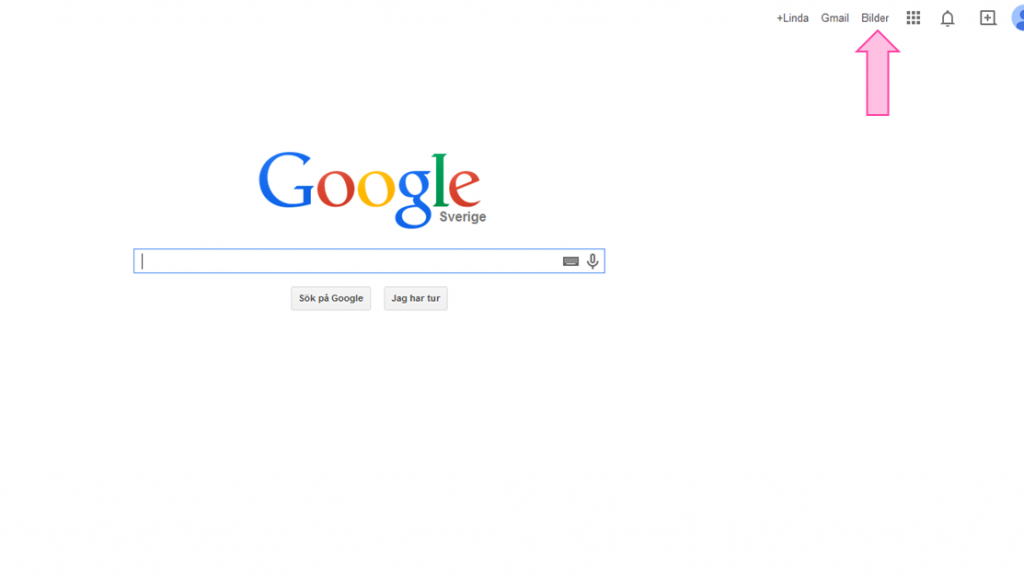Screen dimensions: 1024x576
Task: Go to Gmail from the top bar
Action: [x=835, y=18]
